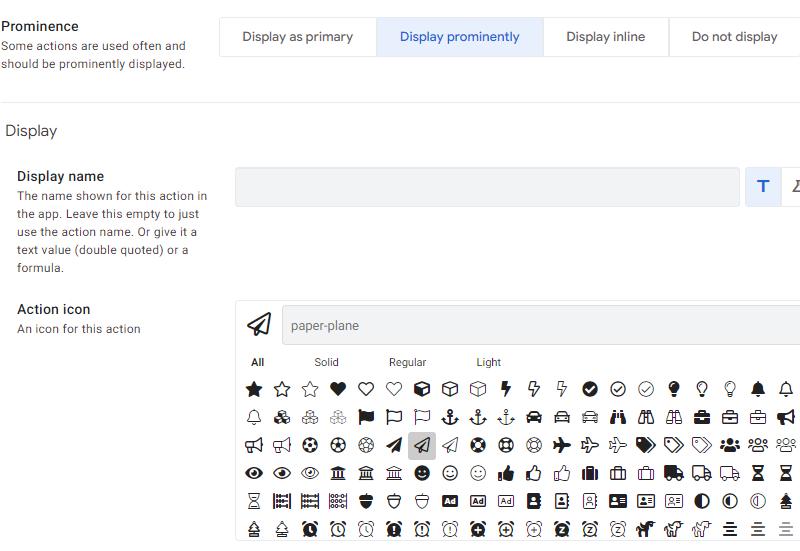Pick the solid check-circle icon

(x=590, y=389)
